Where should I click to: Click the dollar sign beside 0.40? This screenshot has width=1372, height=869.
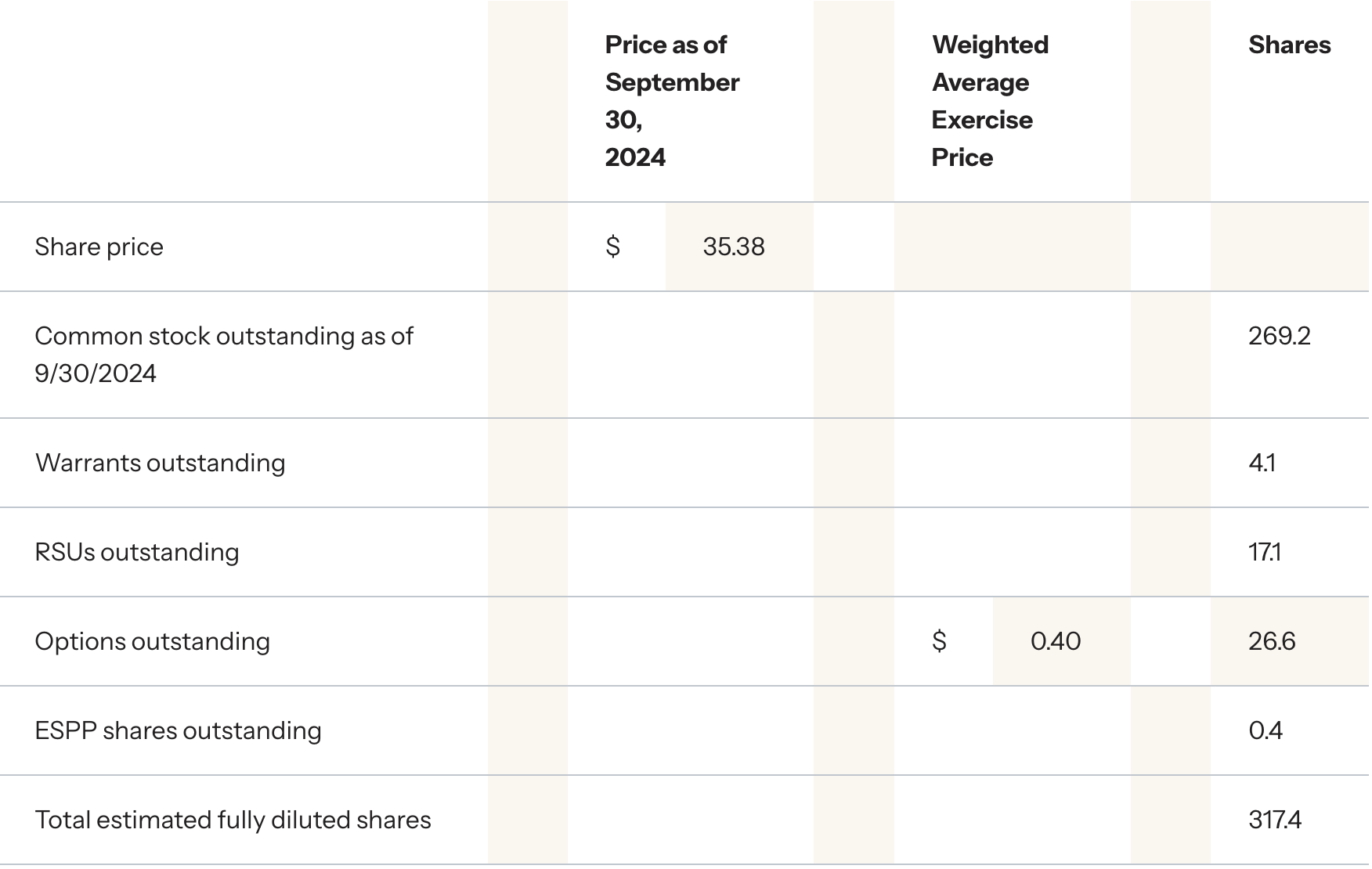click(939, 641)
